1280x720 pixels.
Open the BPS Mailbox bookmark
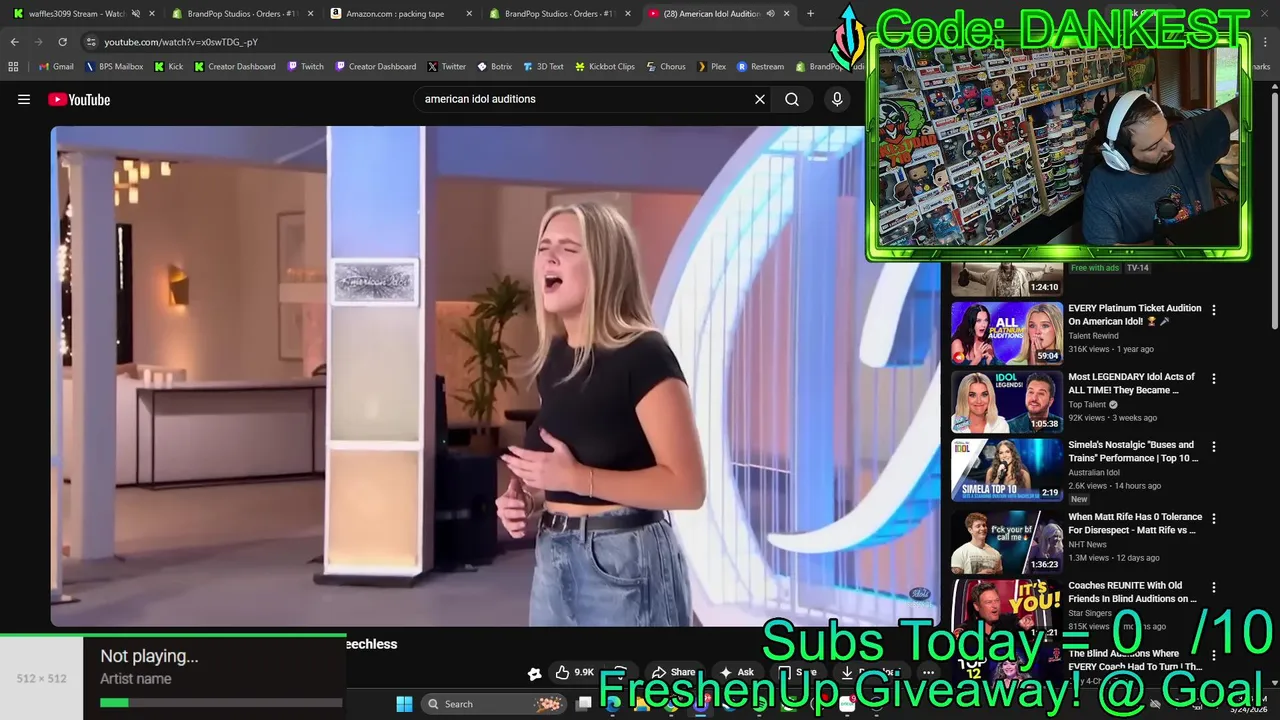coord(114,67)
